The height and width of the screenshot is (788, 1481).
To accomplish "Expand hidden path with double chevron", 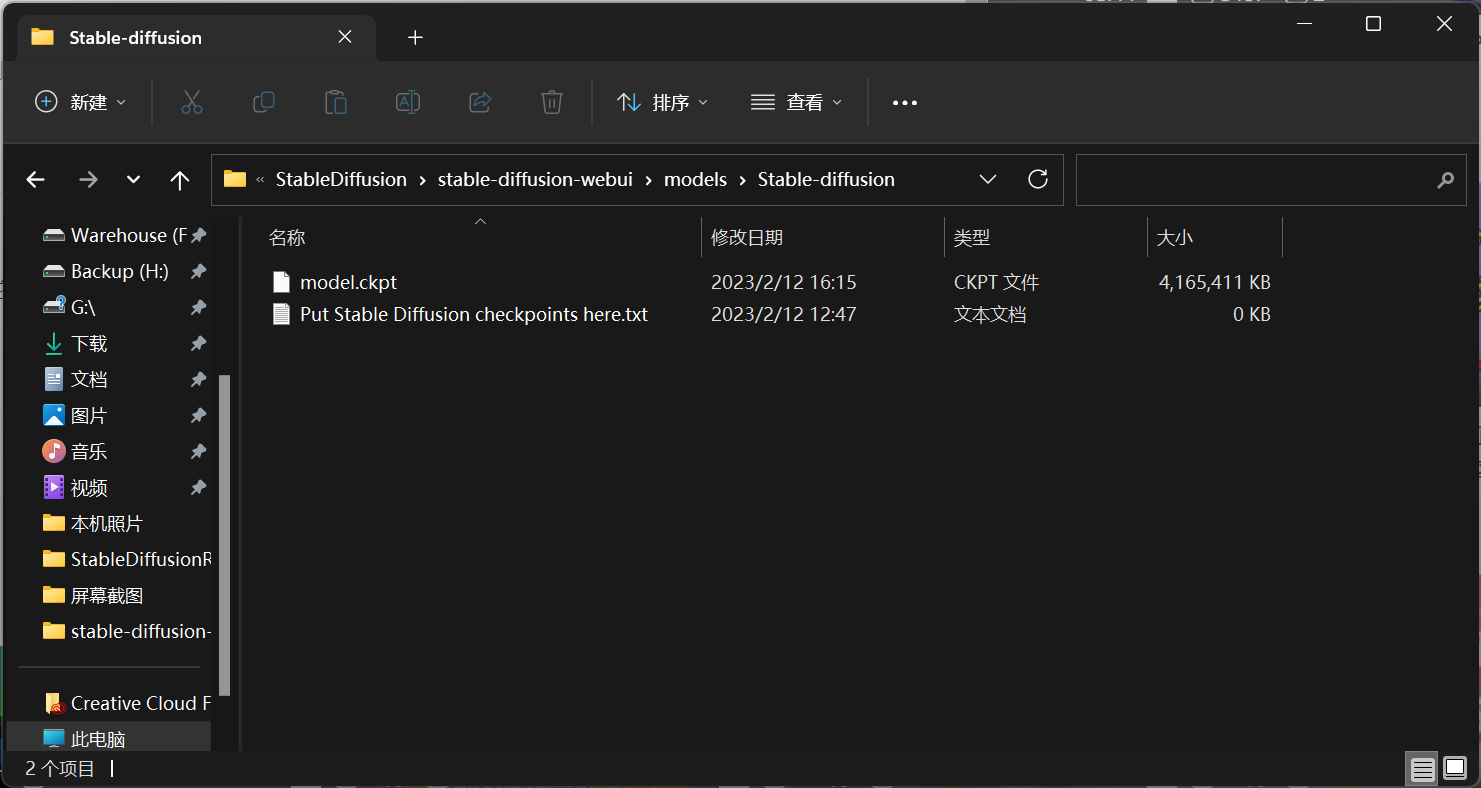I will coord(261,180).
